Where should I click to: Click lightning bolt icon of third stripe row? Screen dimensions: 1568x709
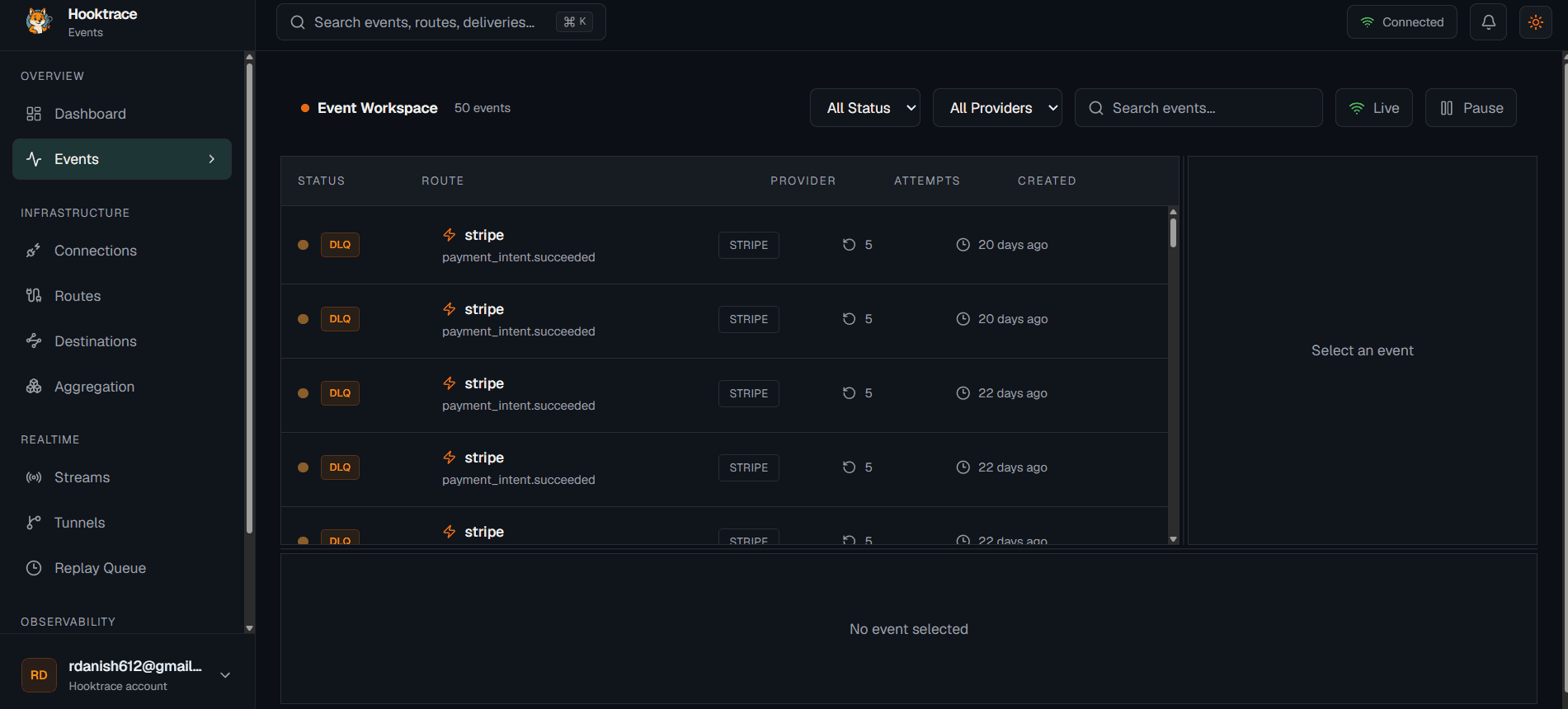click(450, 383)
